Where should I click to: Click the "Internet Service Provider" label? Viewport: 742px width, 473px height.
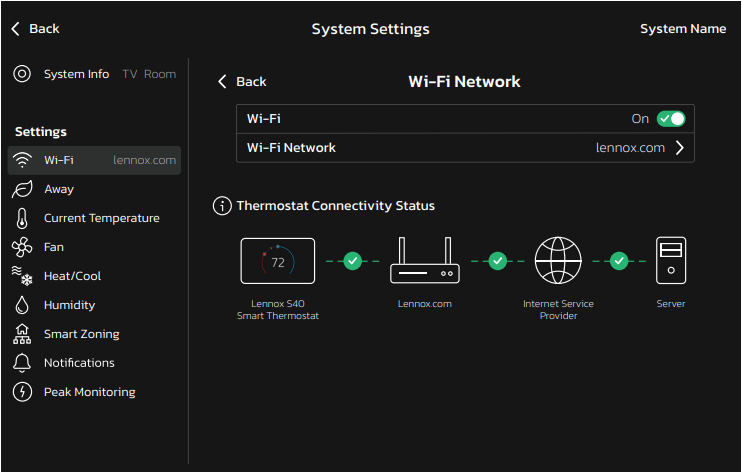coord(558,310)
